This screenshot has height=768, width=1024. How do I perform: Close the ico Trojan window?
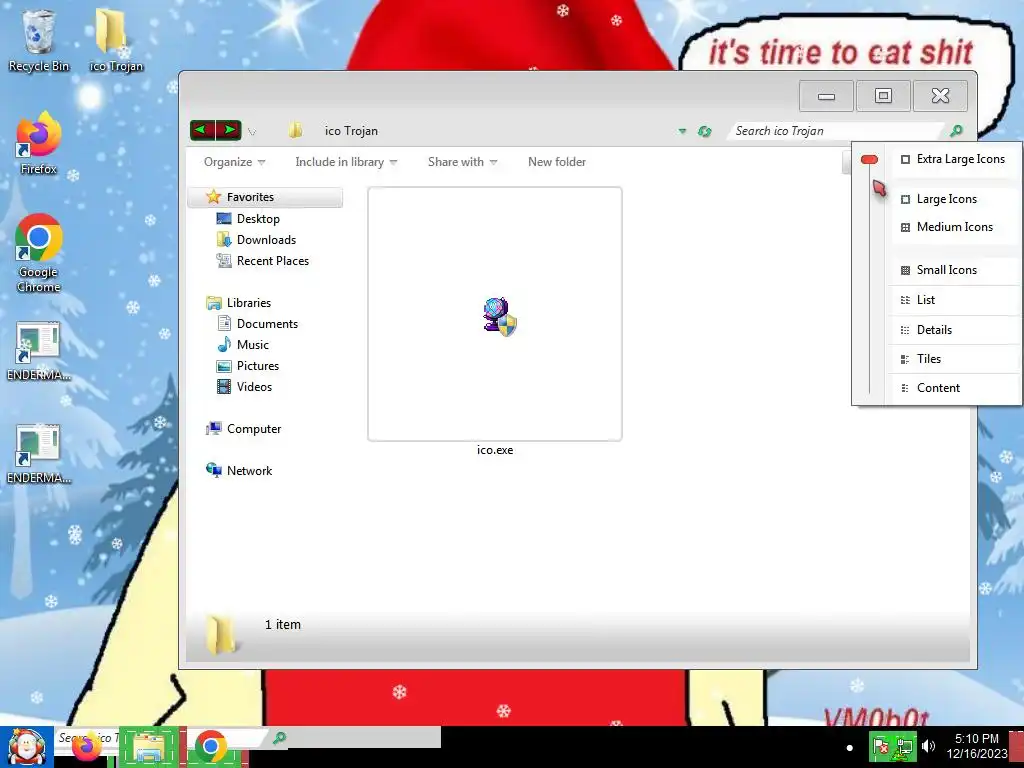[940, 96]
